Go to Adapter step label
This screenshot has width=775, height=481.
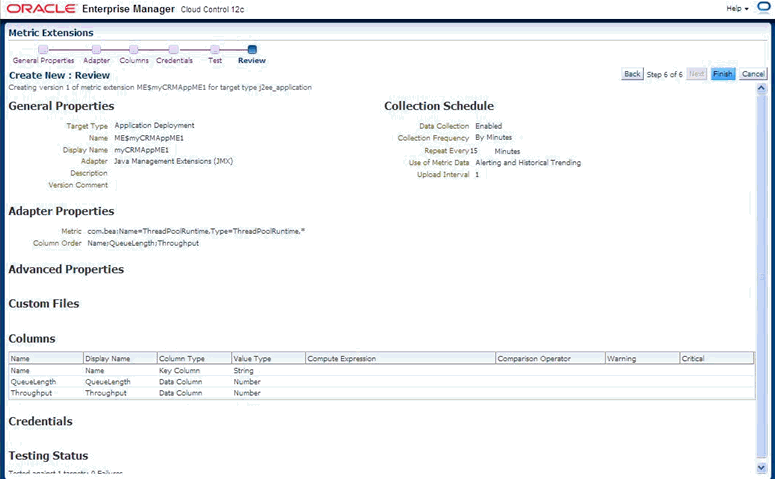pos(96,60)
